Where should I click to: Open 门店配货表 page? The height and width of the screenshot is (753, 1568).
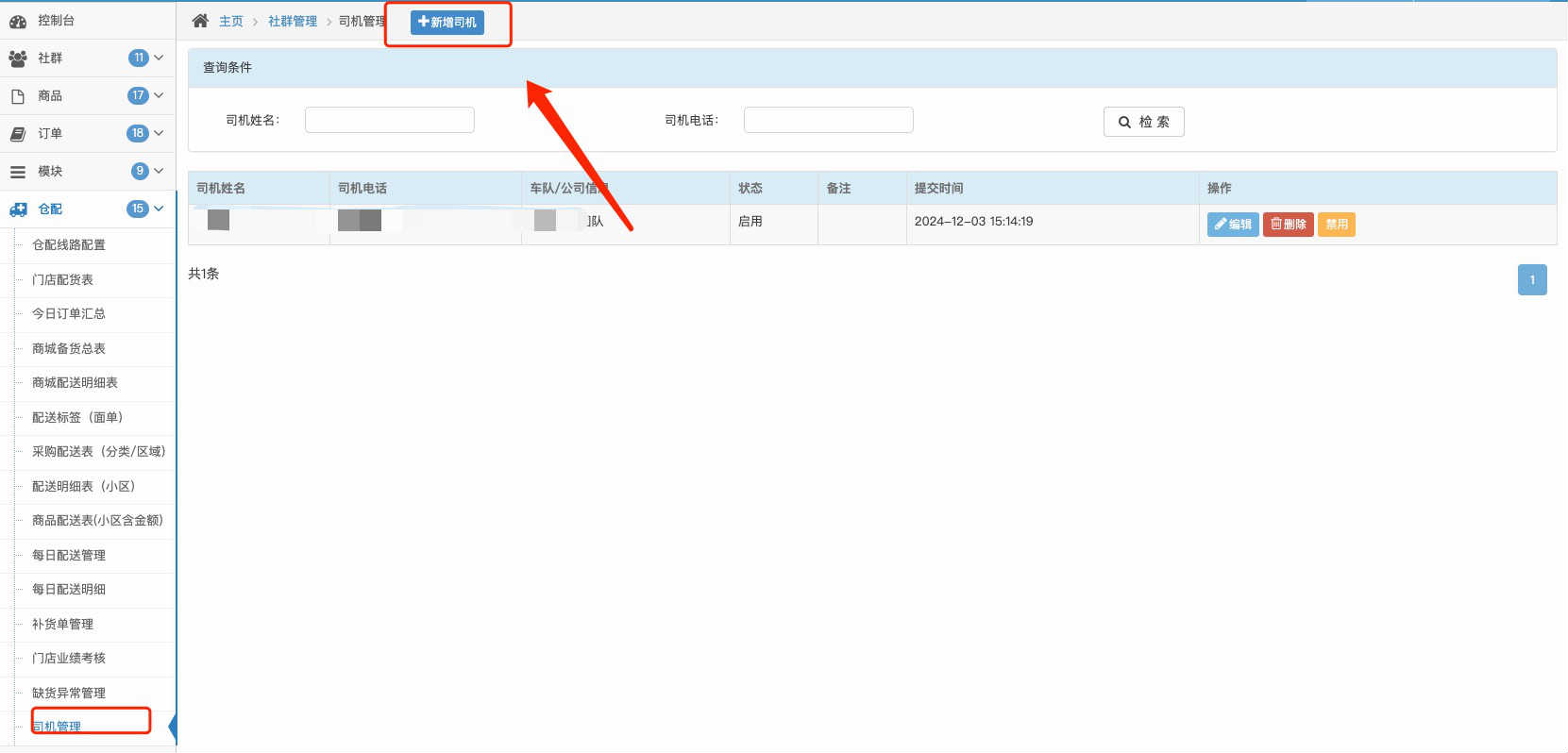click(62, 280)
